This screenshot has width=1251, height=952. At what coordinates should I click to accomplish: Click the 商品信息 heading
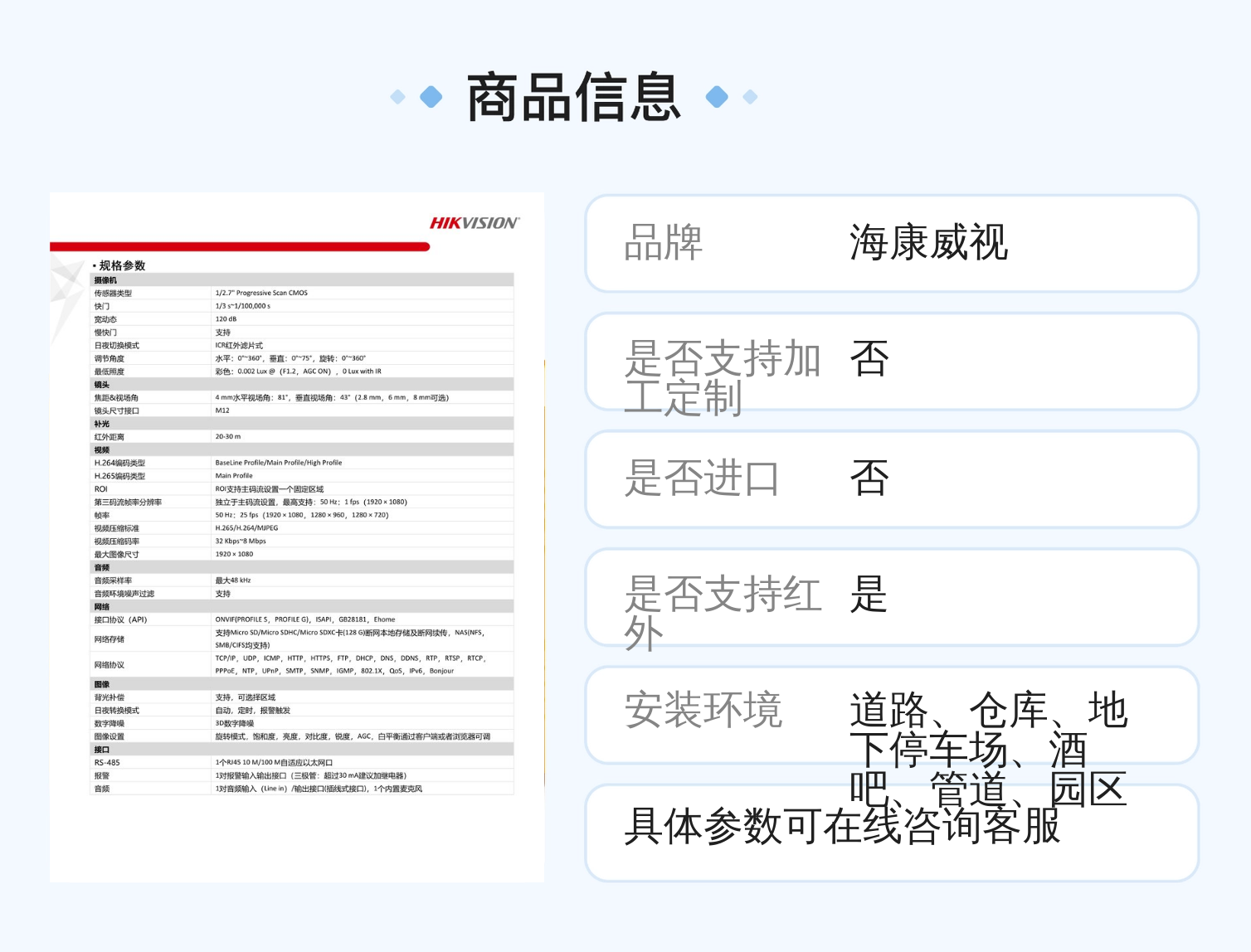(574, 97)
